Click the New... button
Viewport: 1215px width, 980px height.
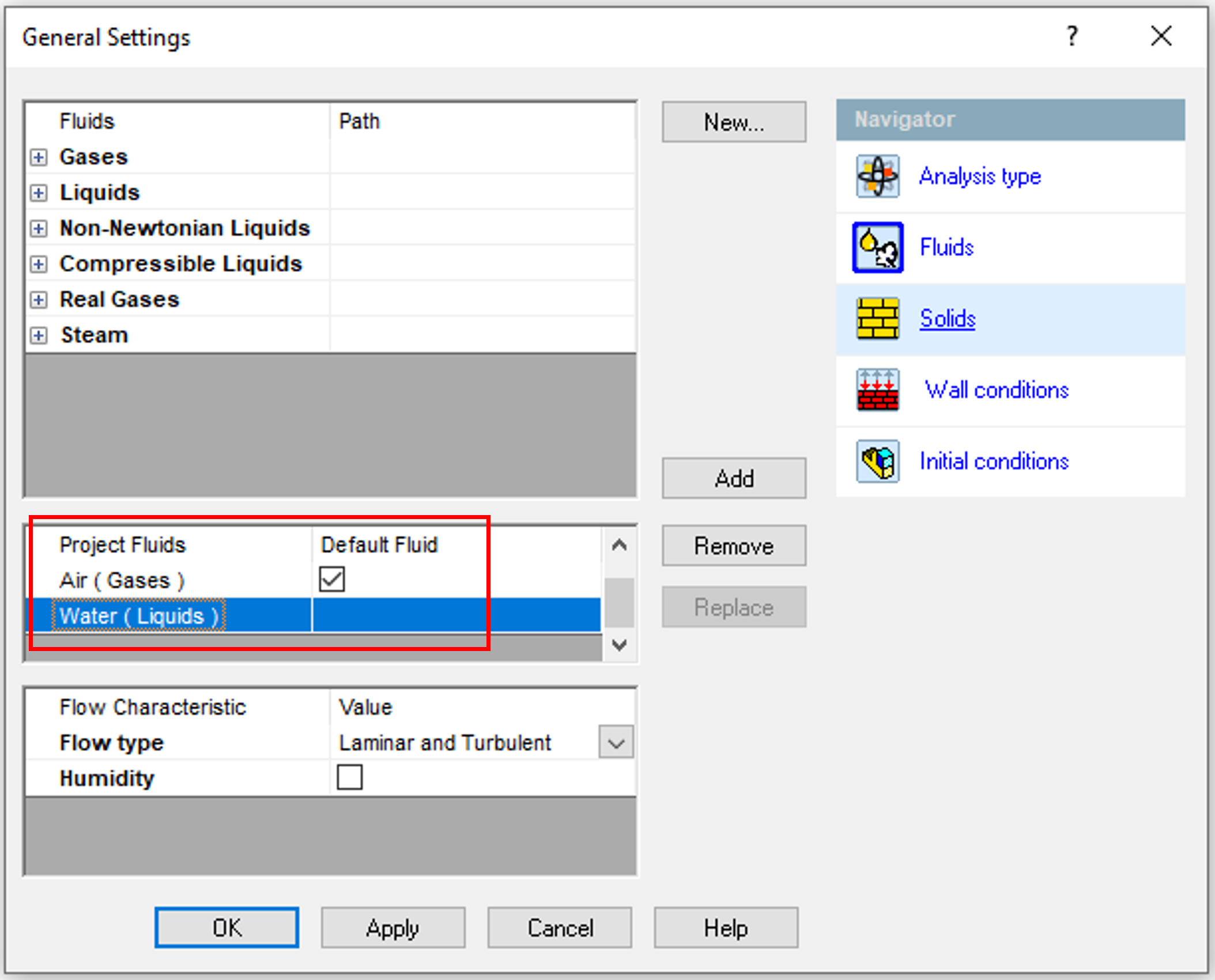[734, 122]
